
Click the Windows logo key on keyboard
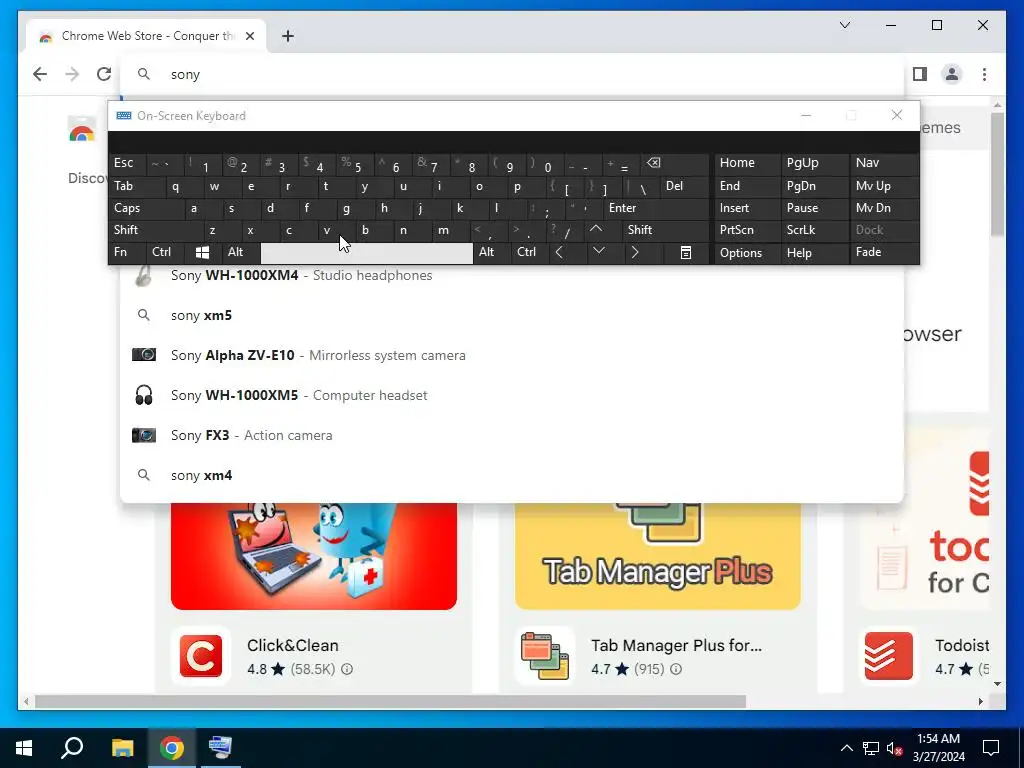(x=202, y=252)
